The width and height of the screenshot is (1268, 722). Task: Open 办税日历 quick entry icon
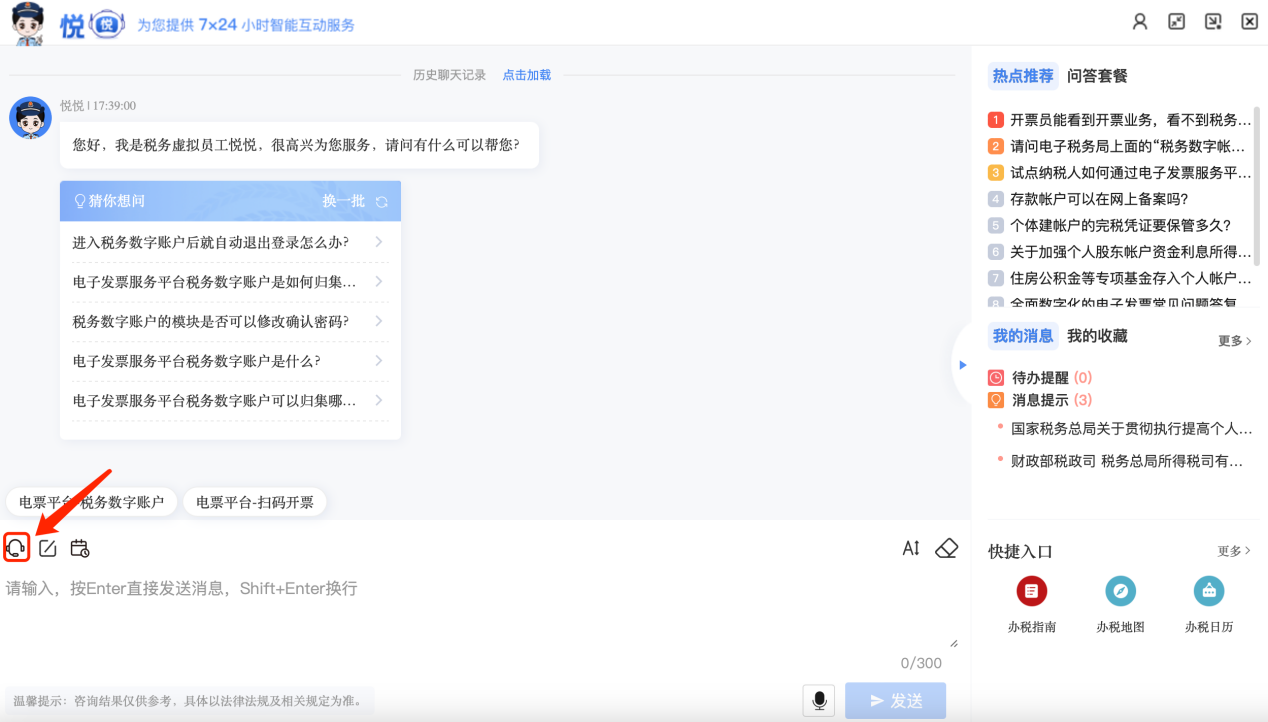click(x=1209, y=591)
